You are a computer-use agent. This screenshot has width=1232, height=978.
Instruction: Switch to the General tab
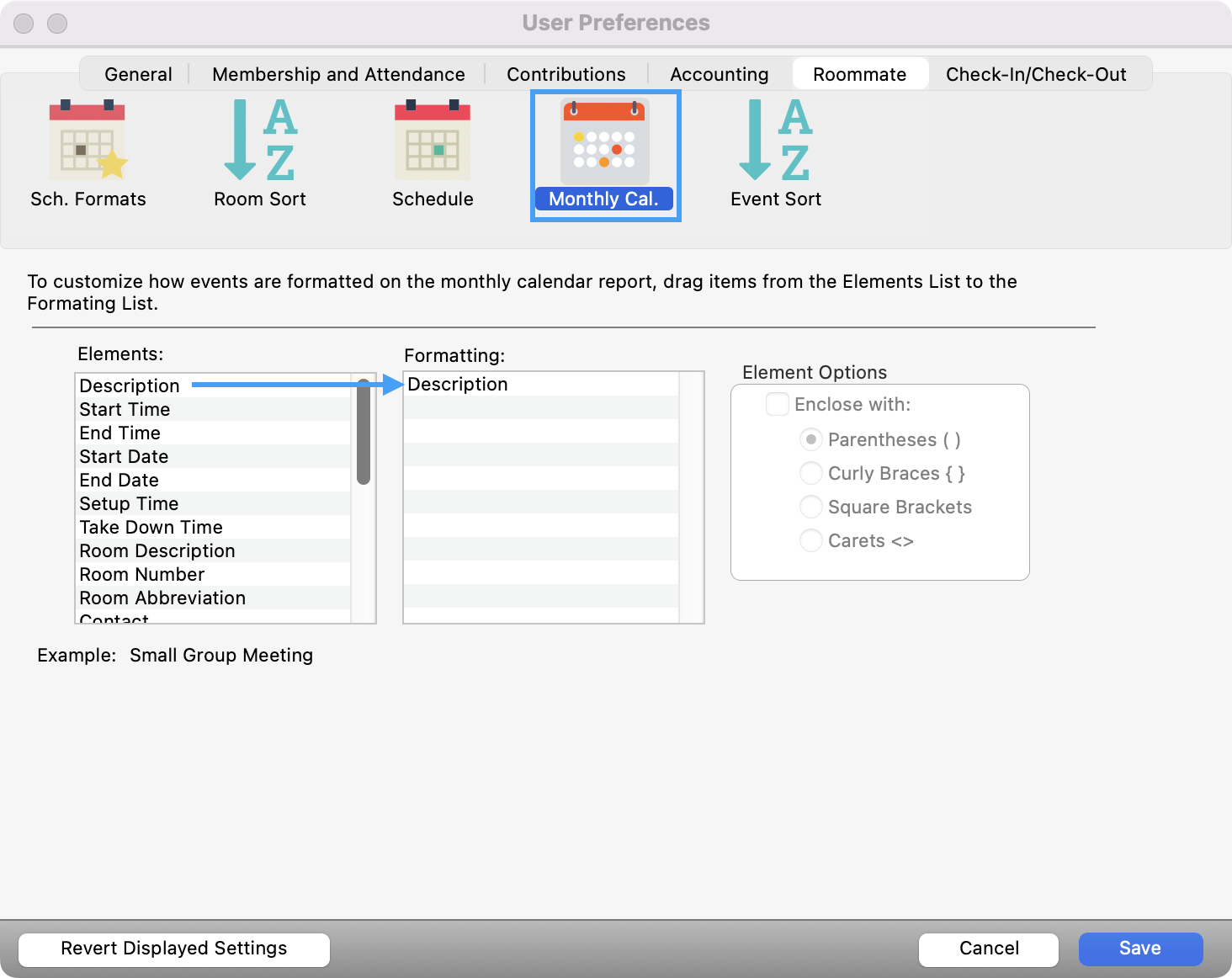(x=138, y=74)
